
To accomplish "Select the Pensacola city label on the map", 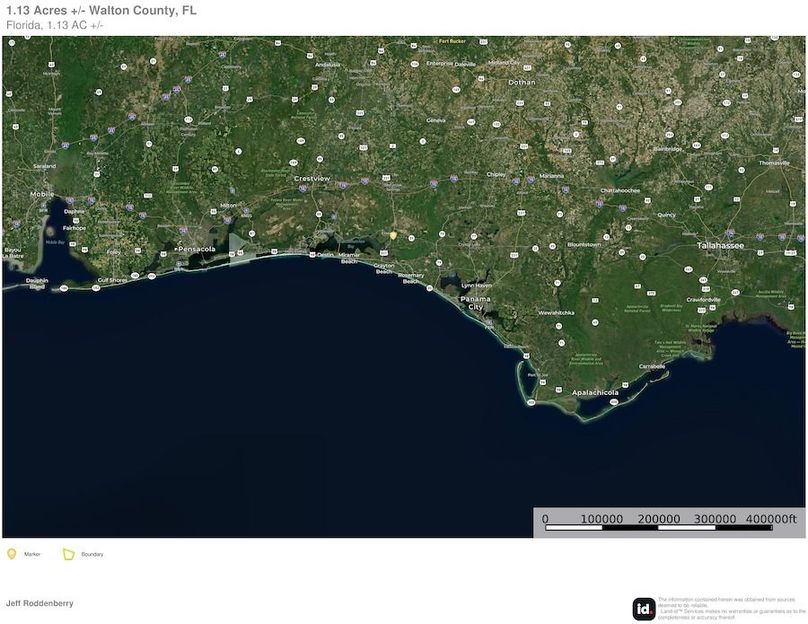I will click(x=196, y=251).
